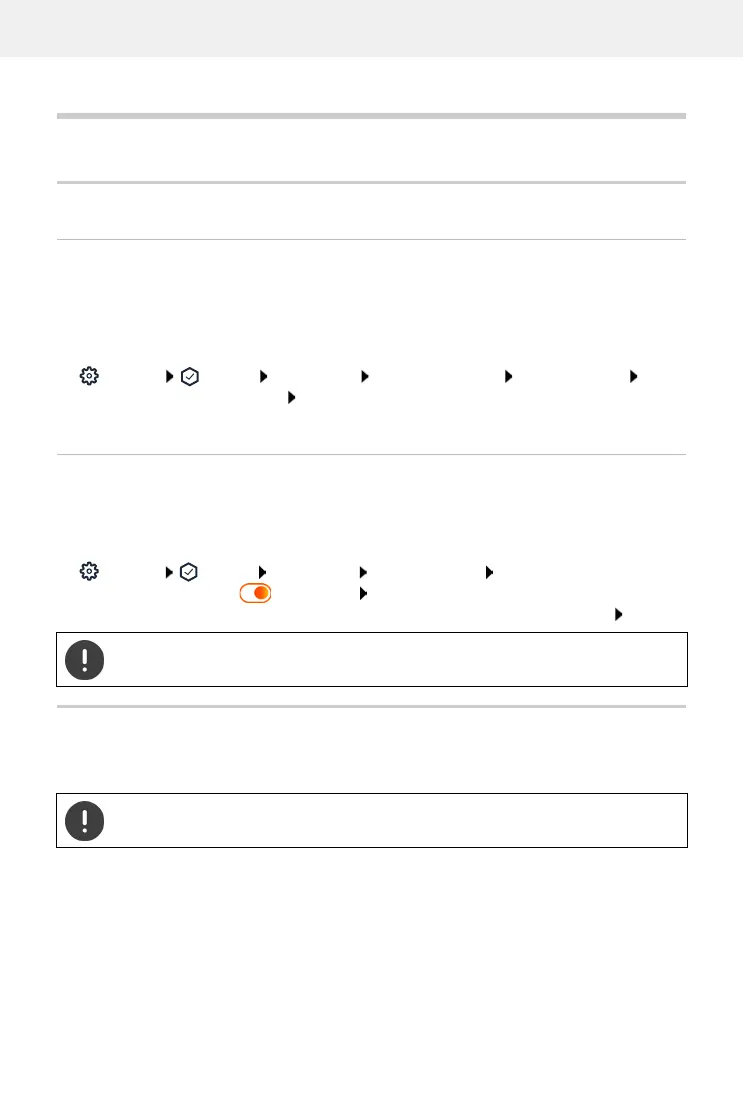Click the gray header bar at the page top
743x1105 pixels.
tap(371, 28)
